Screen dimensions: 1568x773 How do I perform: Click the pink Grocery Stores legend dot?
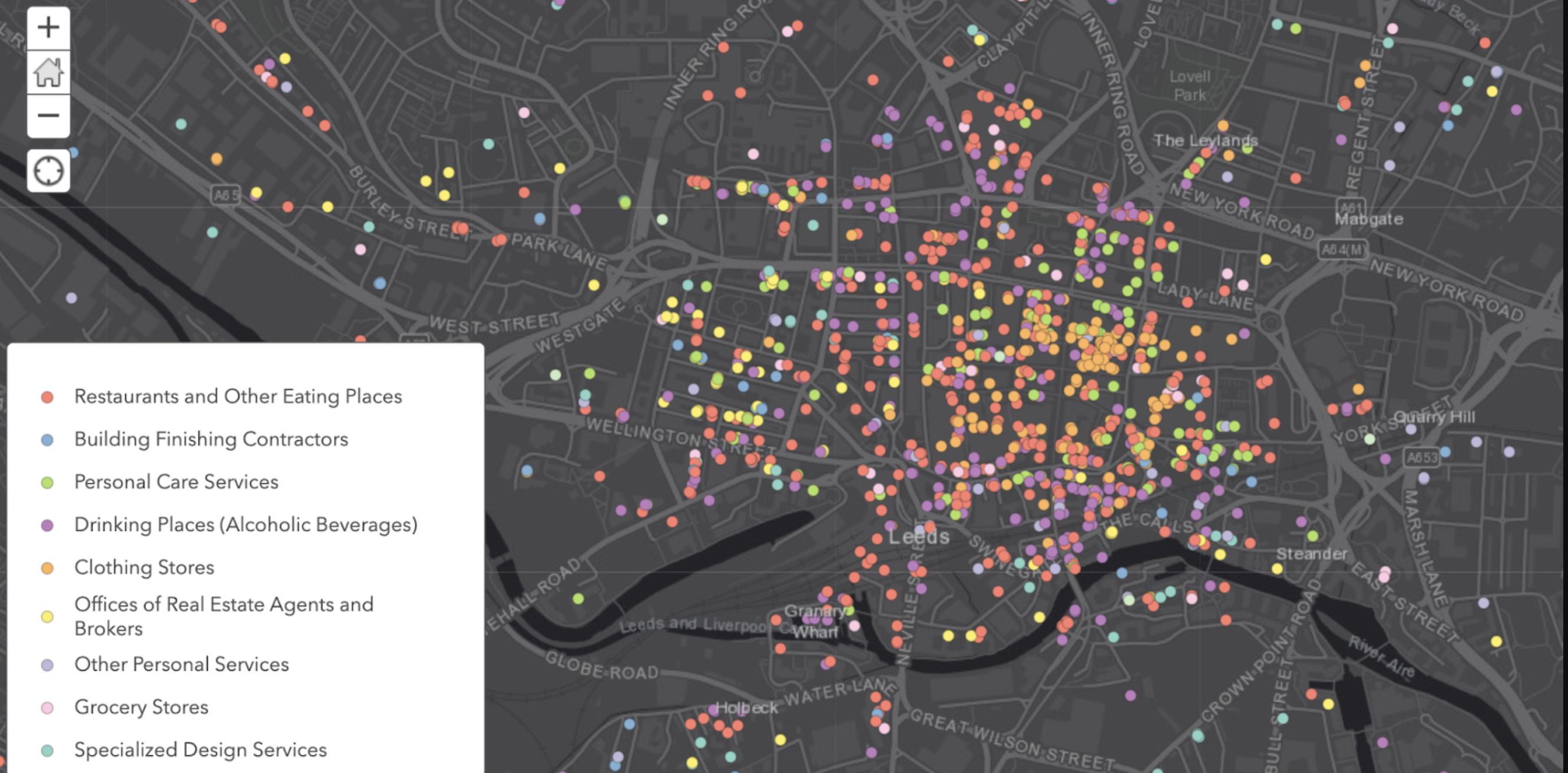coord(47,707)
